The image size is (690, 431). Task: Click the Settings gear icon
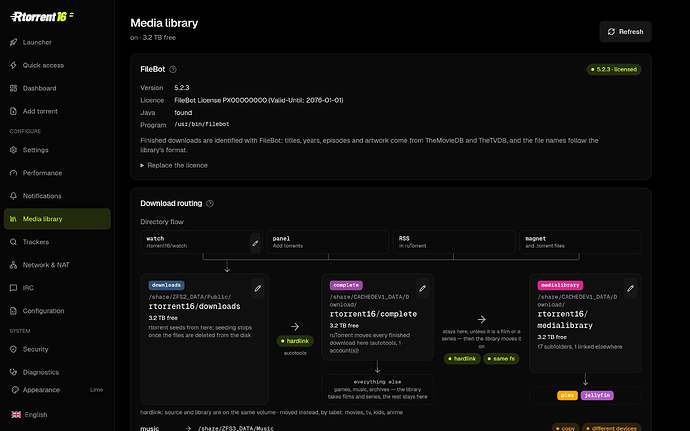click(14, 150)
